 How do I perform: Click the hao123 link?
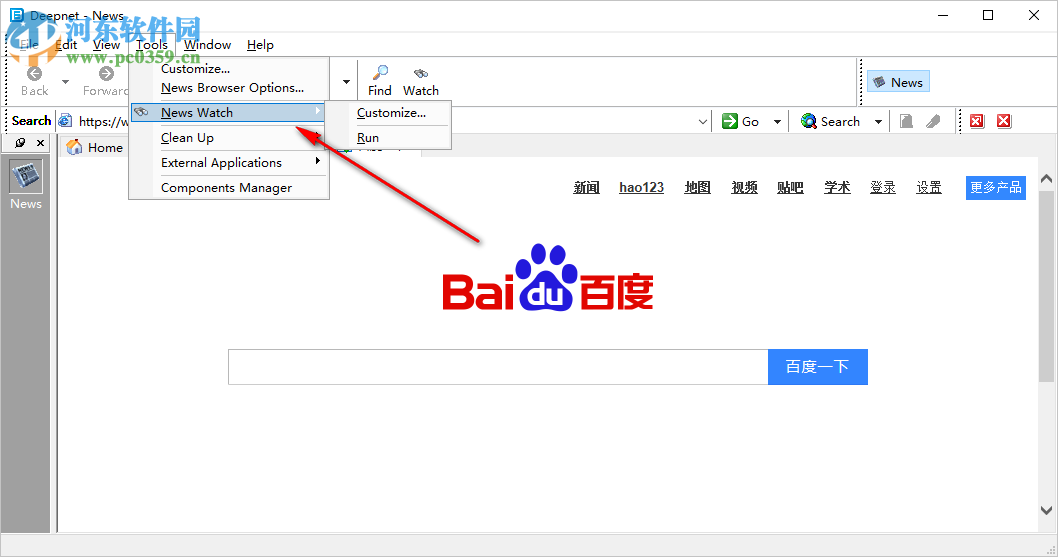tap(642, 187)
